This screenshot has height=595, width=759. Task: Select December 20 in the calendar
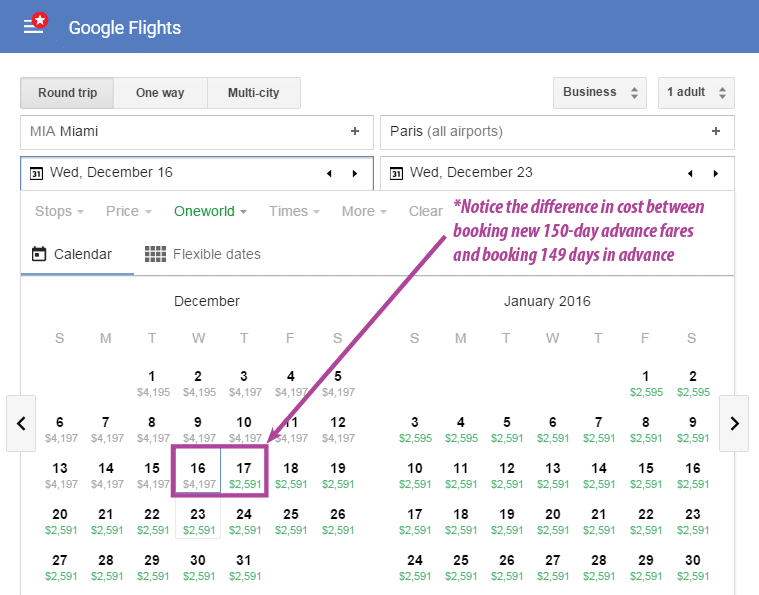pyautogui.click(x=60, y=521)
